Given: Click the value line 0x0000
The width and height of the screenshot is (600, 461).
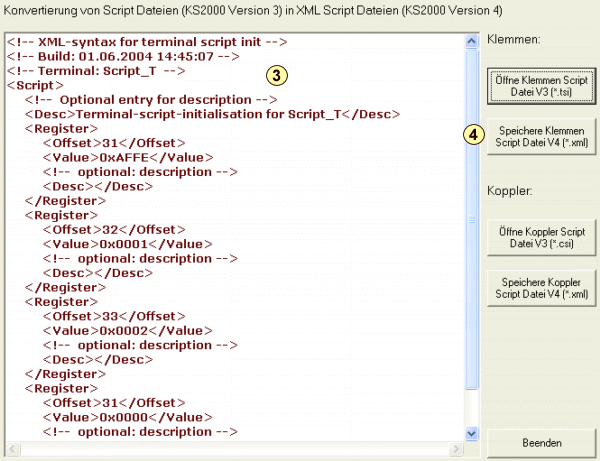Looking at the screenshot, I should 128,417.
